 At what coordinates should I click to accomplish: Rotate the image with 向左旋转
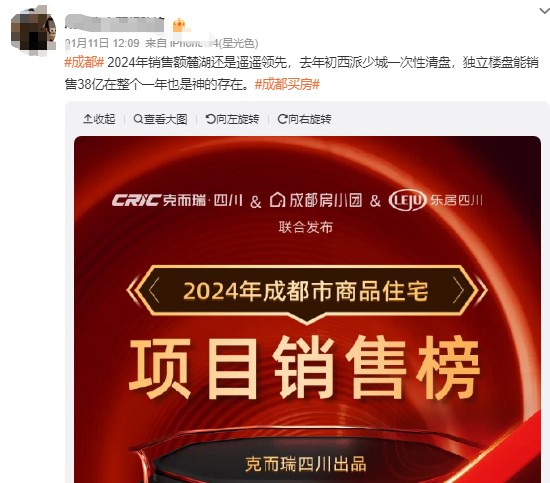point(233,119)
